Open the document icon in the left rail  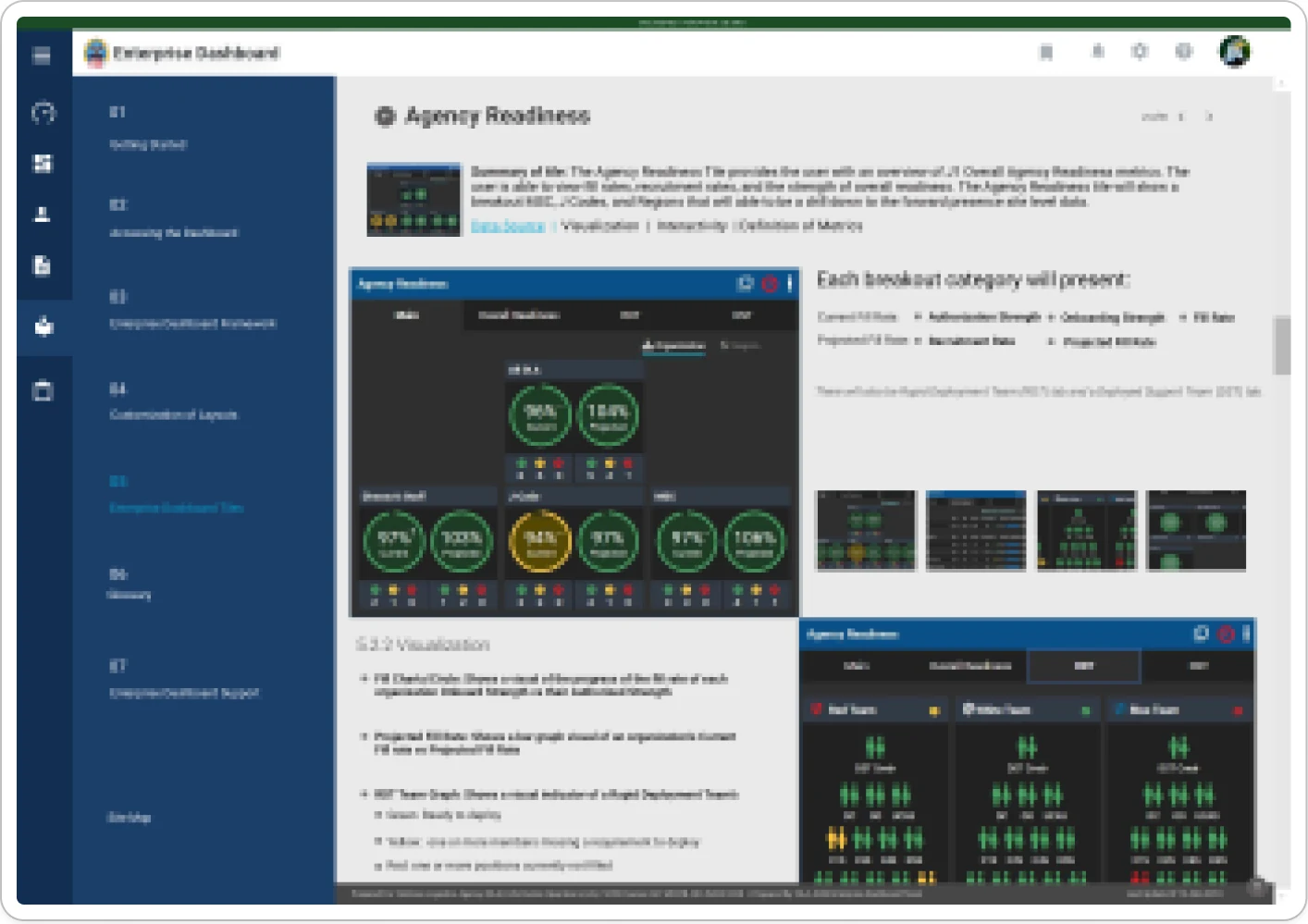click(x=42, y=266)
